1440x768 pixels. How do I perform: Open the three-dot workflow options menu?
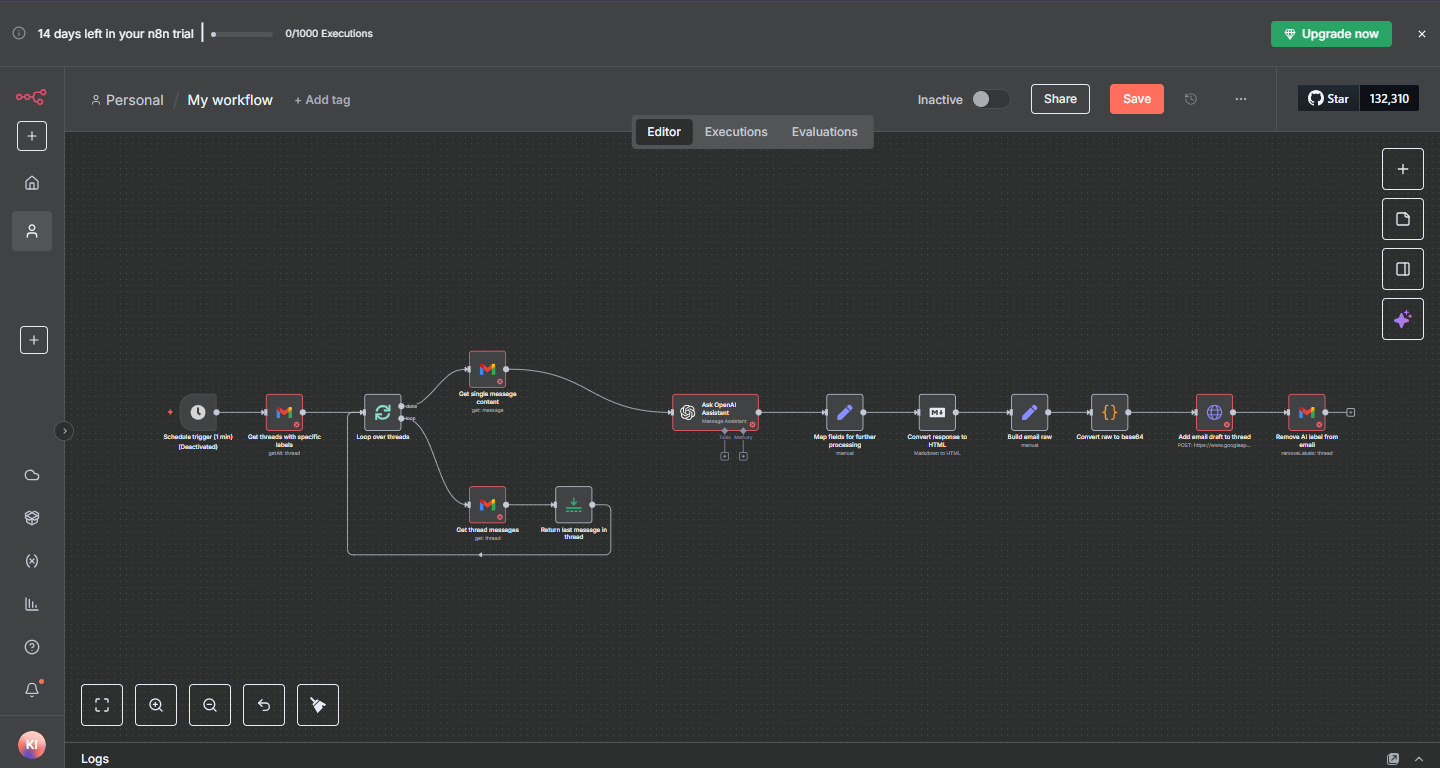pos(1240,99)
